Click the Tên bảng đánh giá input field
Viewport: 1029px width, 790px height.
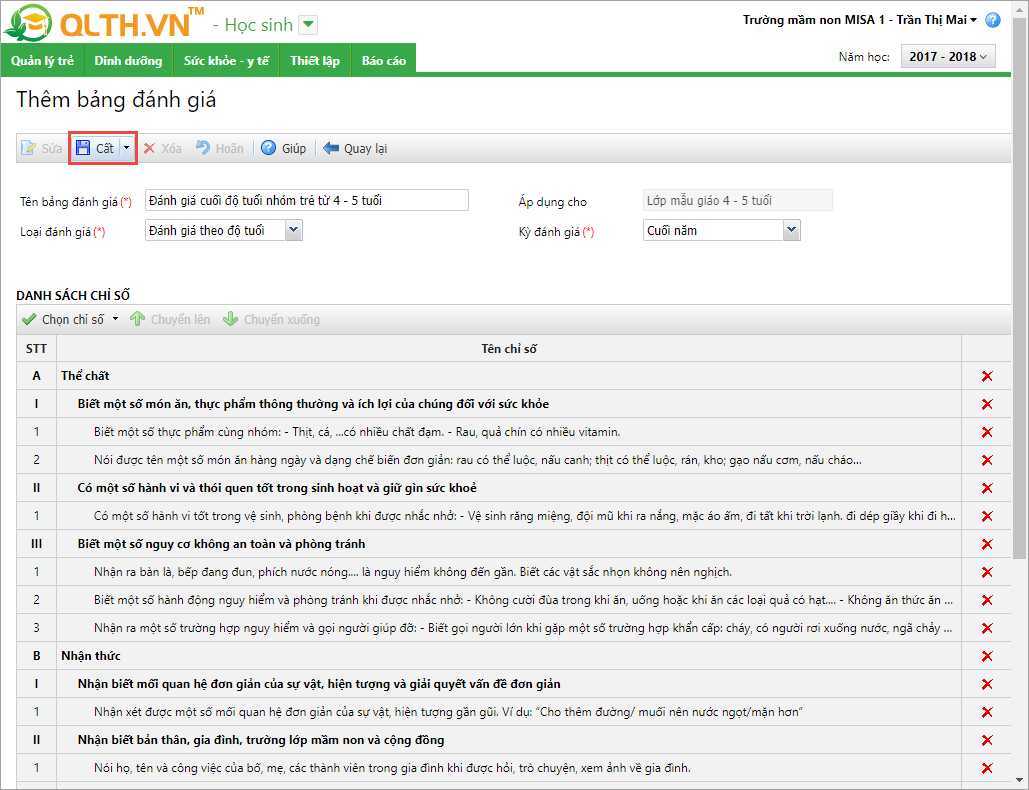point(306,200)
